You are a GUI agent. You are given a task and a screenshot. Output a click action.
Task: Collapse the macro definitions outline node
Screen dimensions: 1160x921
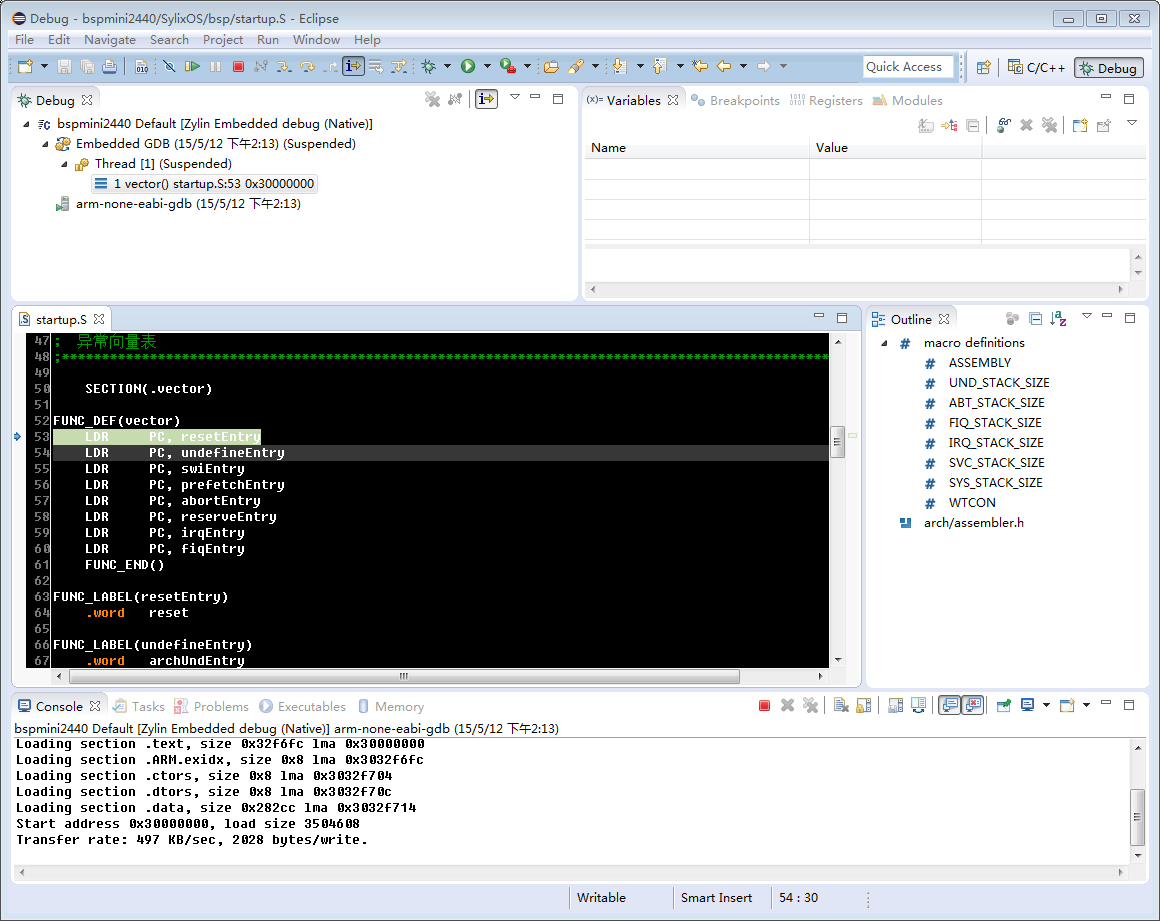tap(885, 343)
